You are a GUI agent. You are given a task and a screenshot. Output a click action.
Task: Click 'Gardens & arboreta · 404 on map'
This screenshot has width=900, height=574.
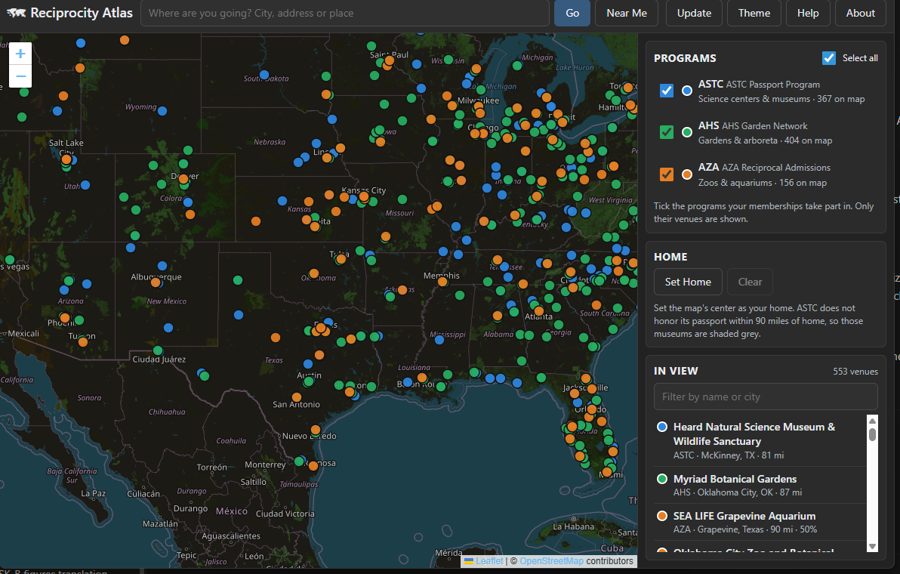(765, 141)
